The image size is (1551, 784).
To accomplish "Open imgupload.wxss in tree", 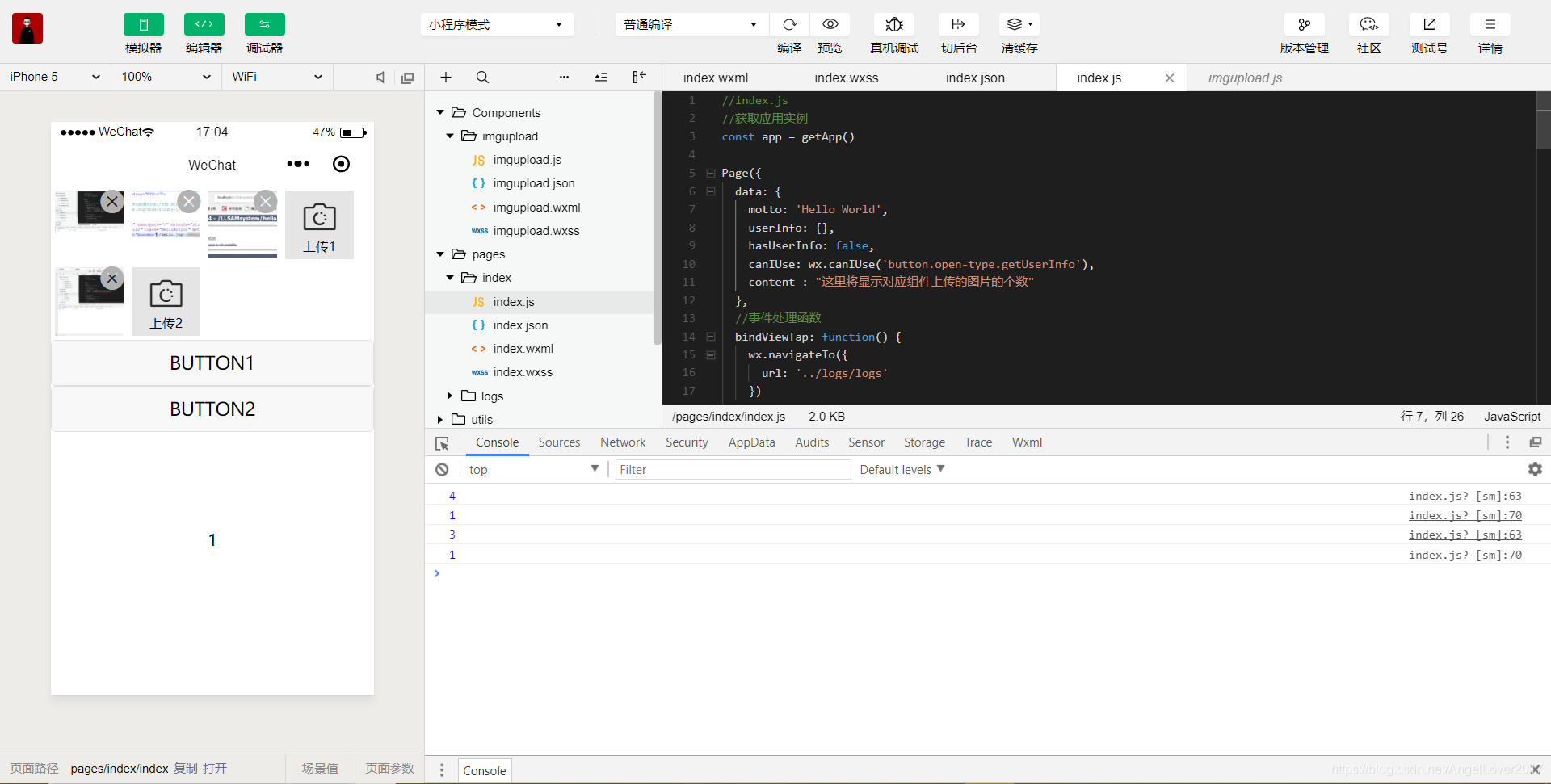I will pyautogui.click(x=536, y=231).
